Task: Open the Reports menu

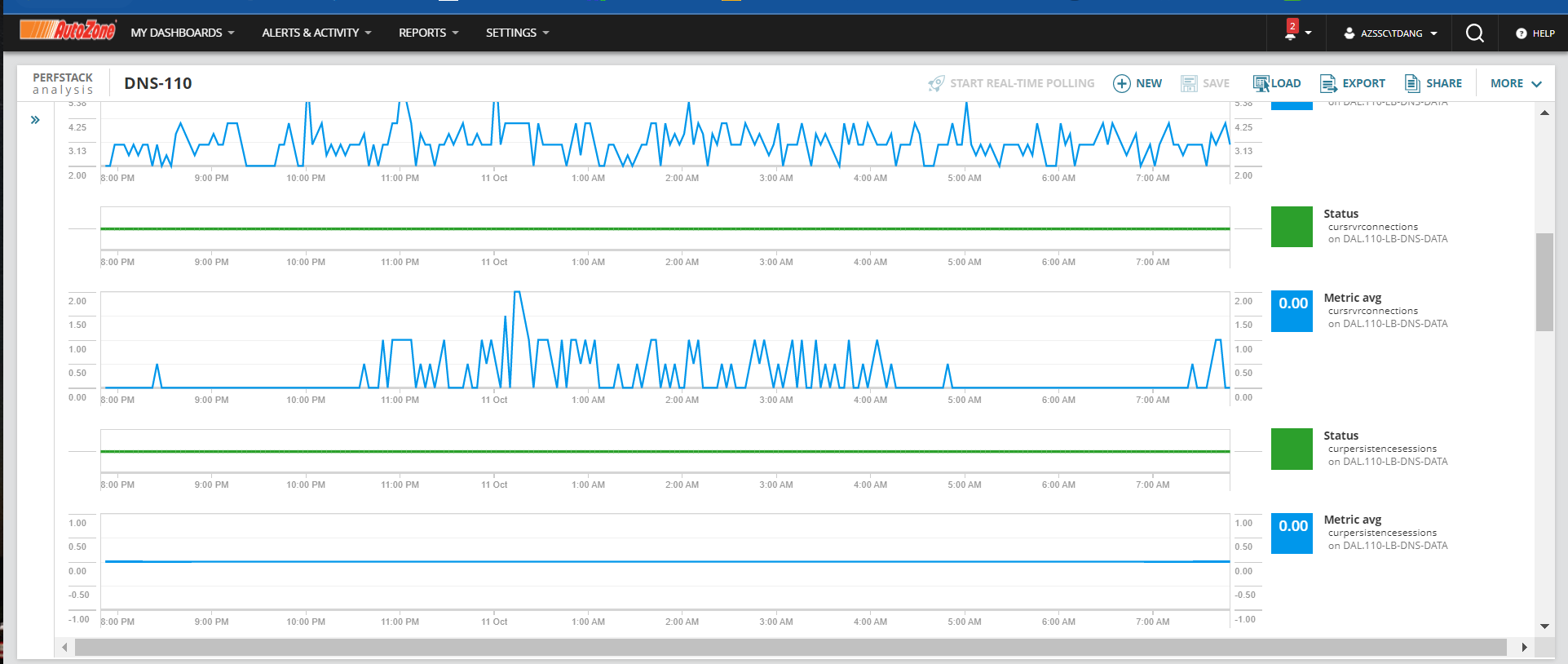Action: [428, 33]
